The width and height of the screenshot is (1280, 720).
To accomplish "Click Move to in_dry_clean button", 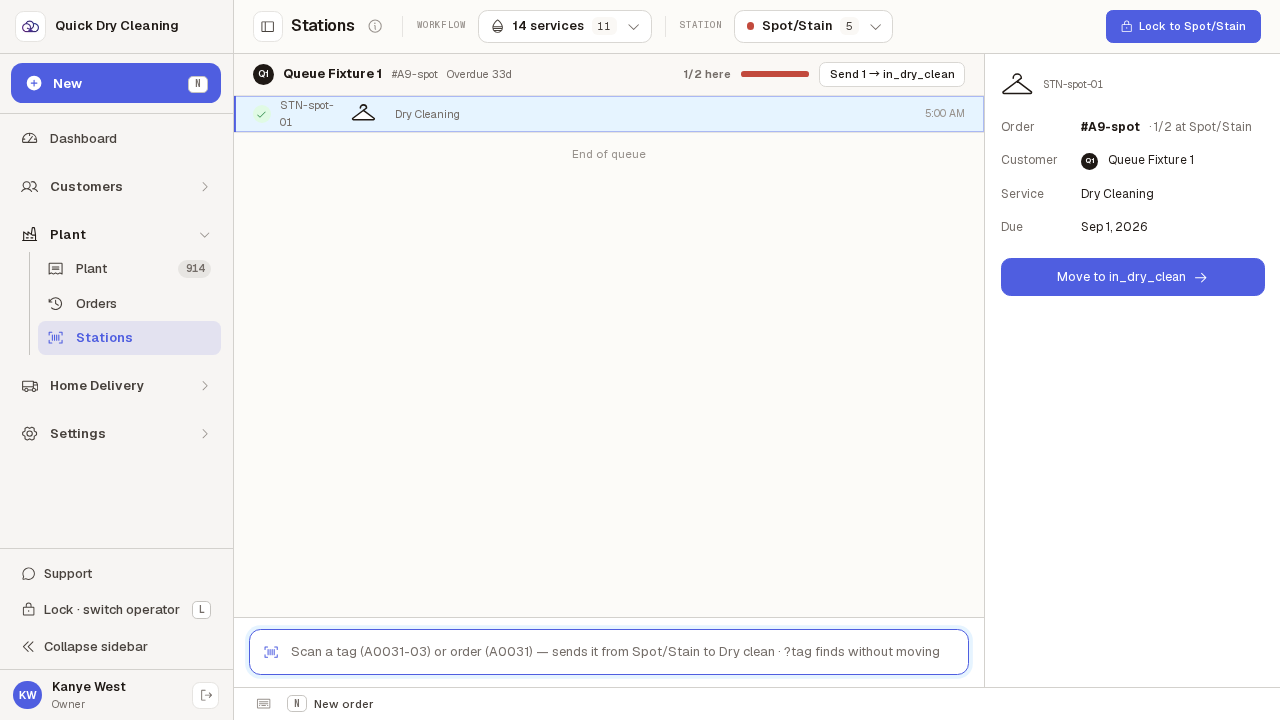I will point(1133,277).
